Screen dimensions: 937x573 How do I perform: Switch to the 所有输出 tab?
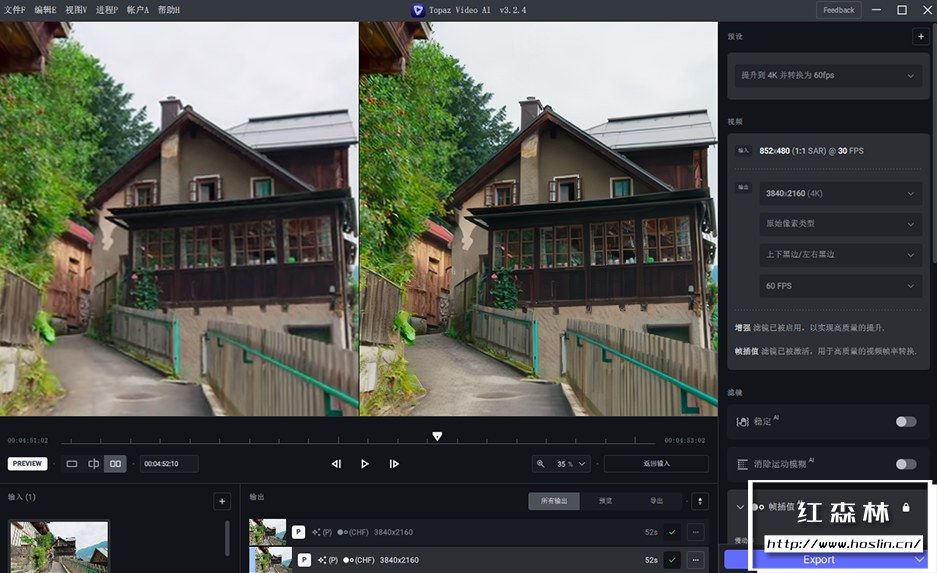[x=553, y=501]
